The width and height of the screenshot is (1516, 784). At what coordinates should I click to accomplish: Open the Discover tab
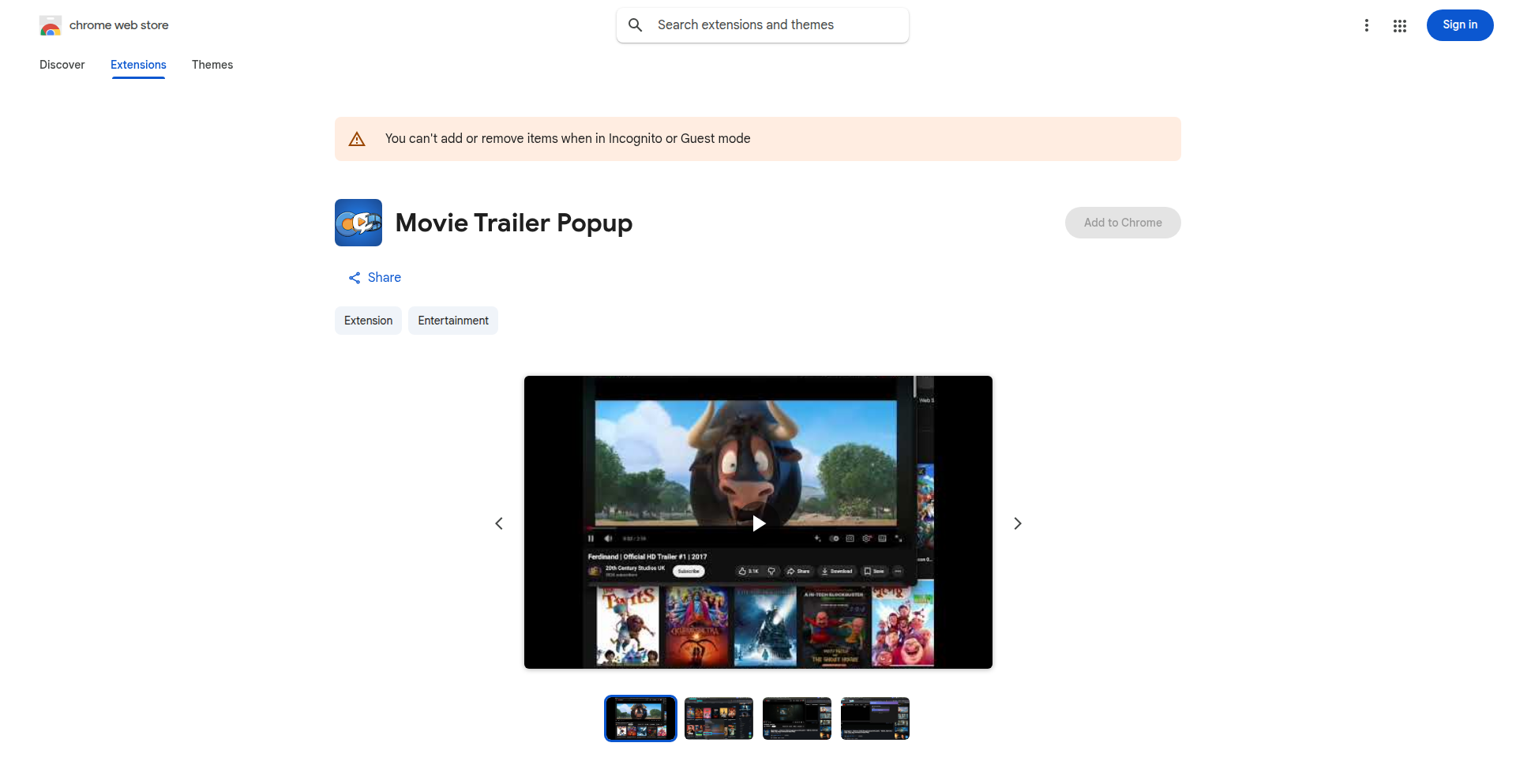tap(62, 65)
